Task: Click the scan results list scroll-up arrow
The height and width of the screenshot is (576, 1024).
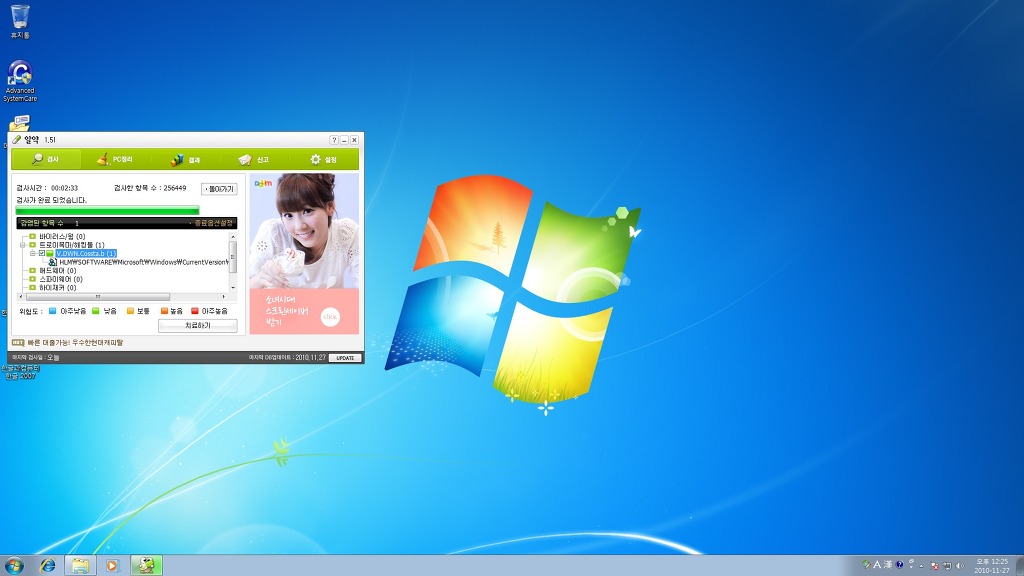Action: 233,236
